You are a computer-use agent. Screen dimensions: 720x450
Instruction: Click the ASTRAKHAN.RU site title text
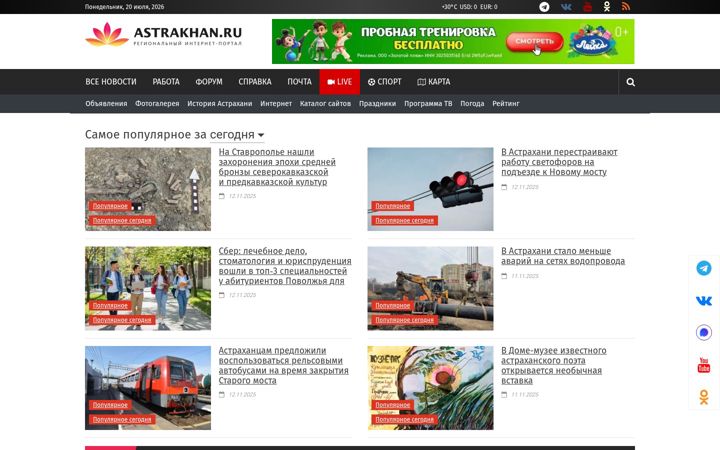tap(188, 33)
